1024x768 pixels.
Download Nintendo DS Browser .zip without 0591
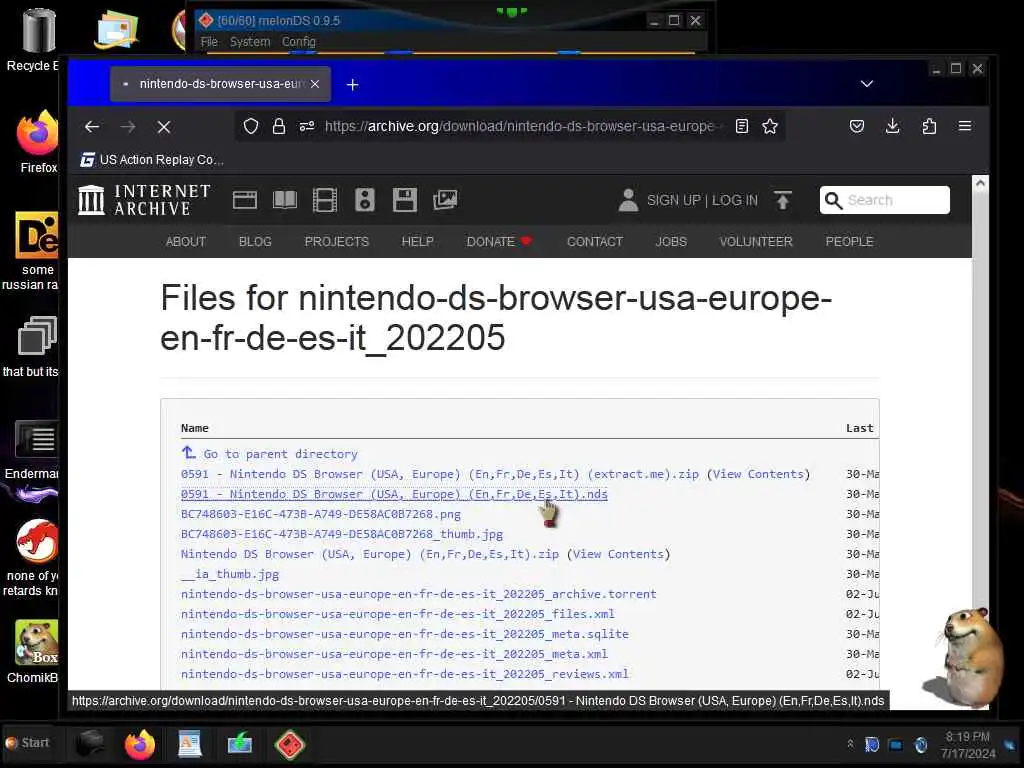[370, 554]
